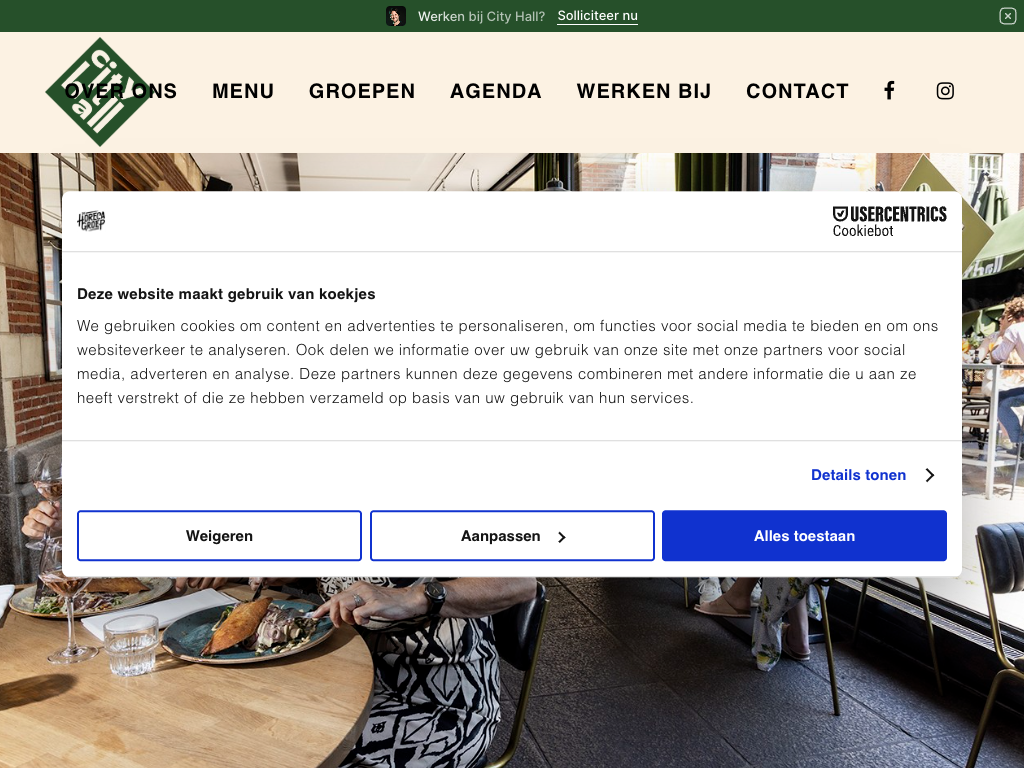Follow the Solliciteer nu link
Screen dimensions: 1024x768
coord(598,16)
